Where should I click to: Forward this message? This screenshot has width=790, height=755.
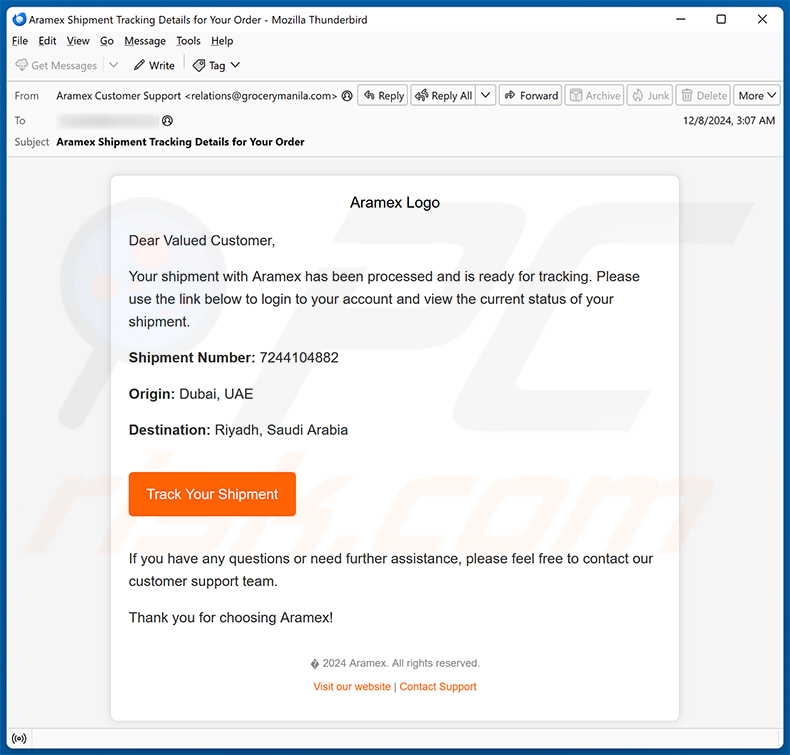click(531, 95)
